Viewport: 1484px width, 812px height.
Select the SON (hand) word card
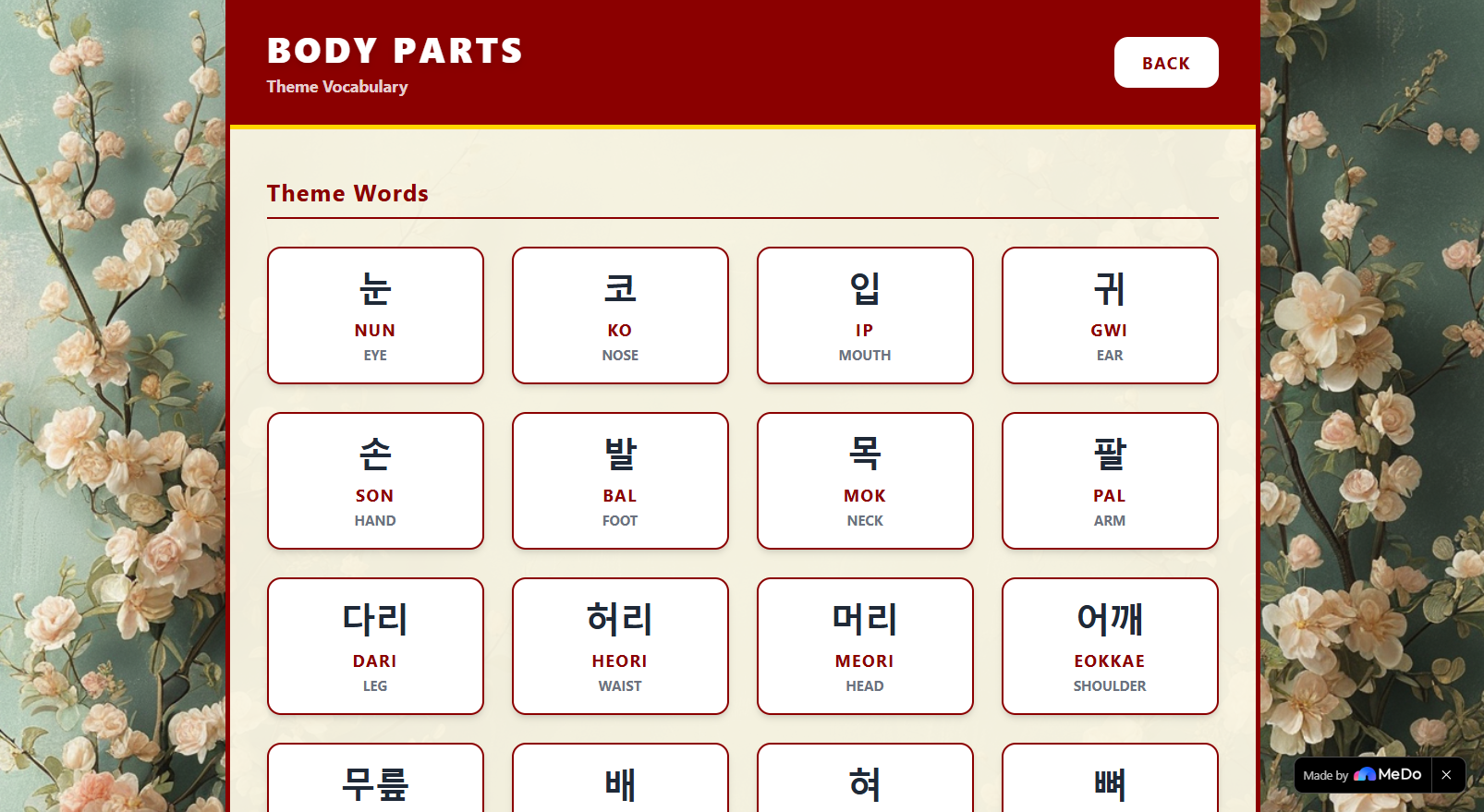point(375,480)
